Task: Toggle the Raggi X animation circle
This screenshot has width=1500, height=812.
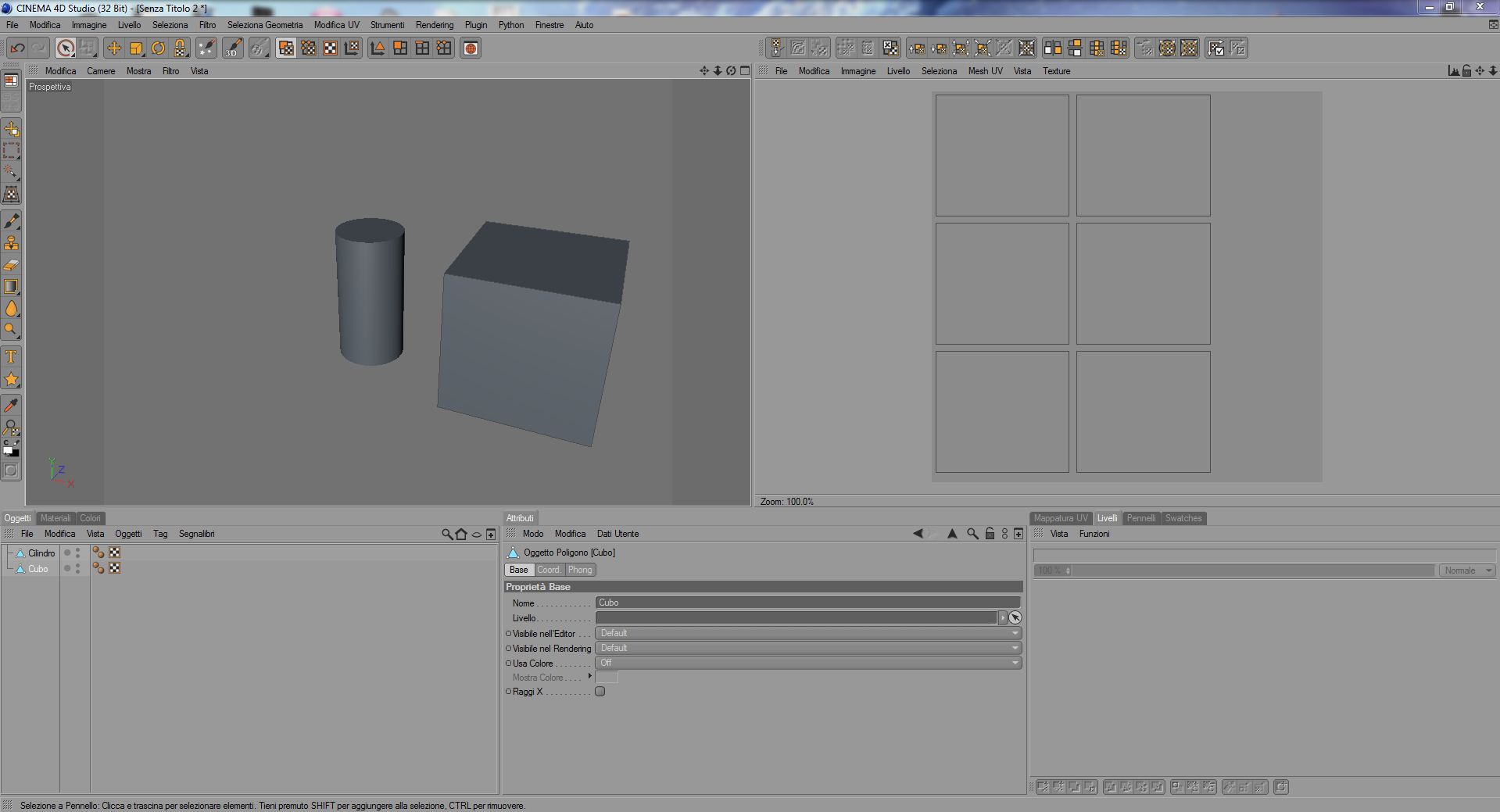Action: click(509, 692)
